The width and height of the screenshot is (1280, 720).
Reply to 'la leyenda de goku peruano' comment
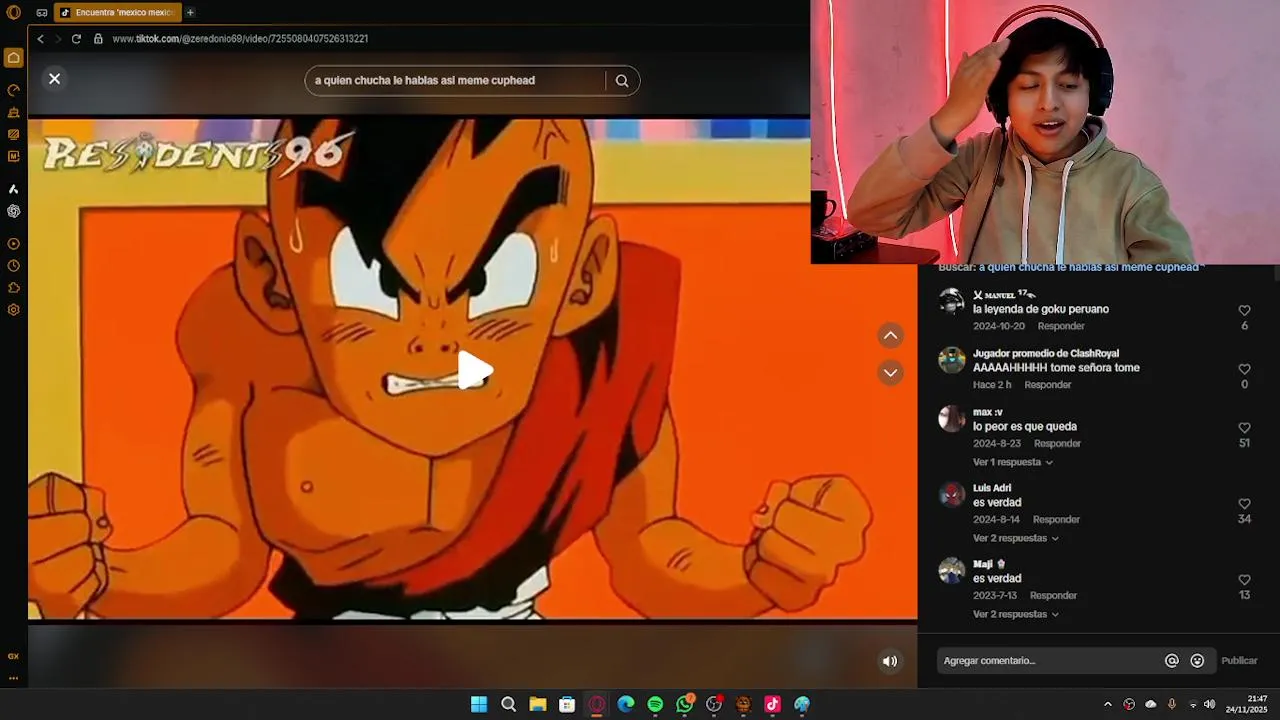tap(1061, 326)
